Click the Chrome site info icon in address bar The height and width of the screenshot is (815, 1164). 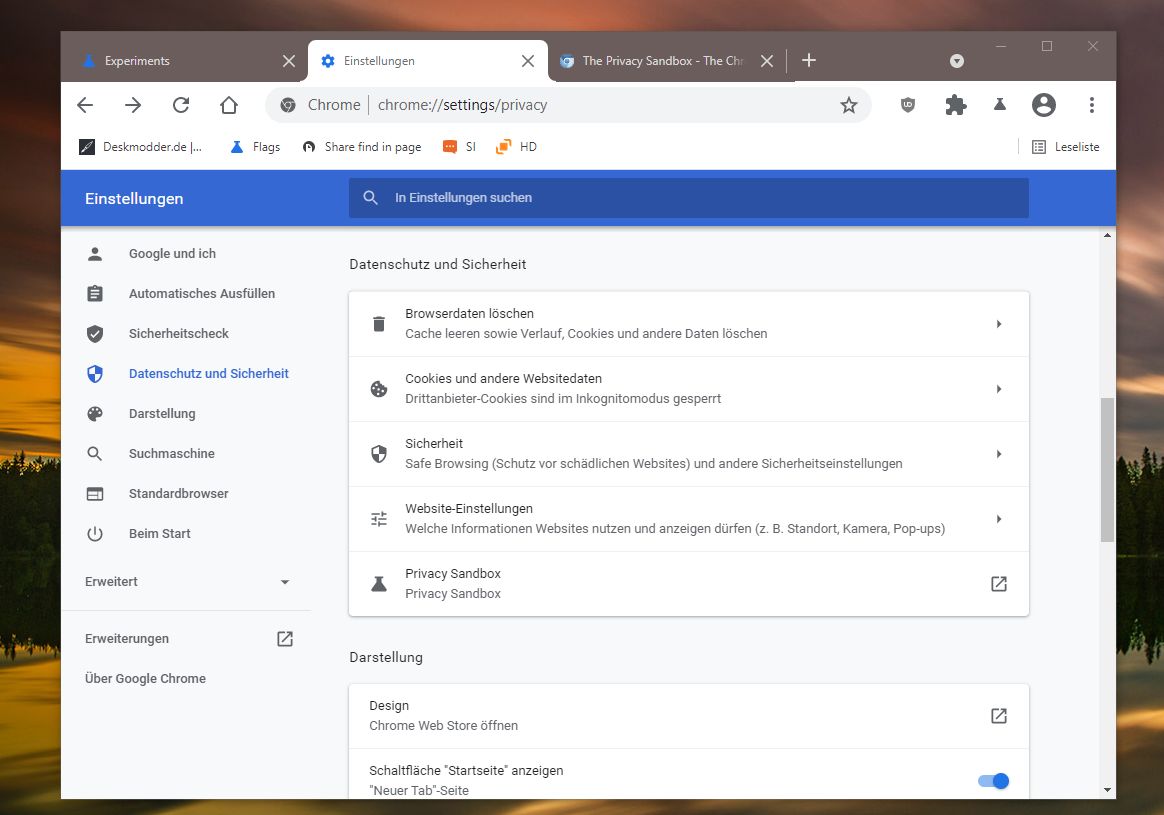click(288, 105)
